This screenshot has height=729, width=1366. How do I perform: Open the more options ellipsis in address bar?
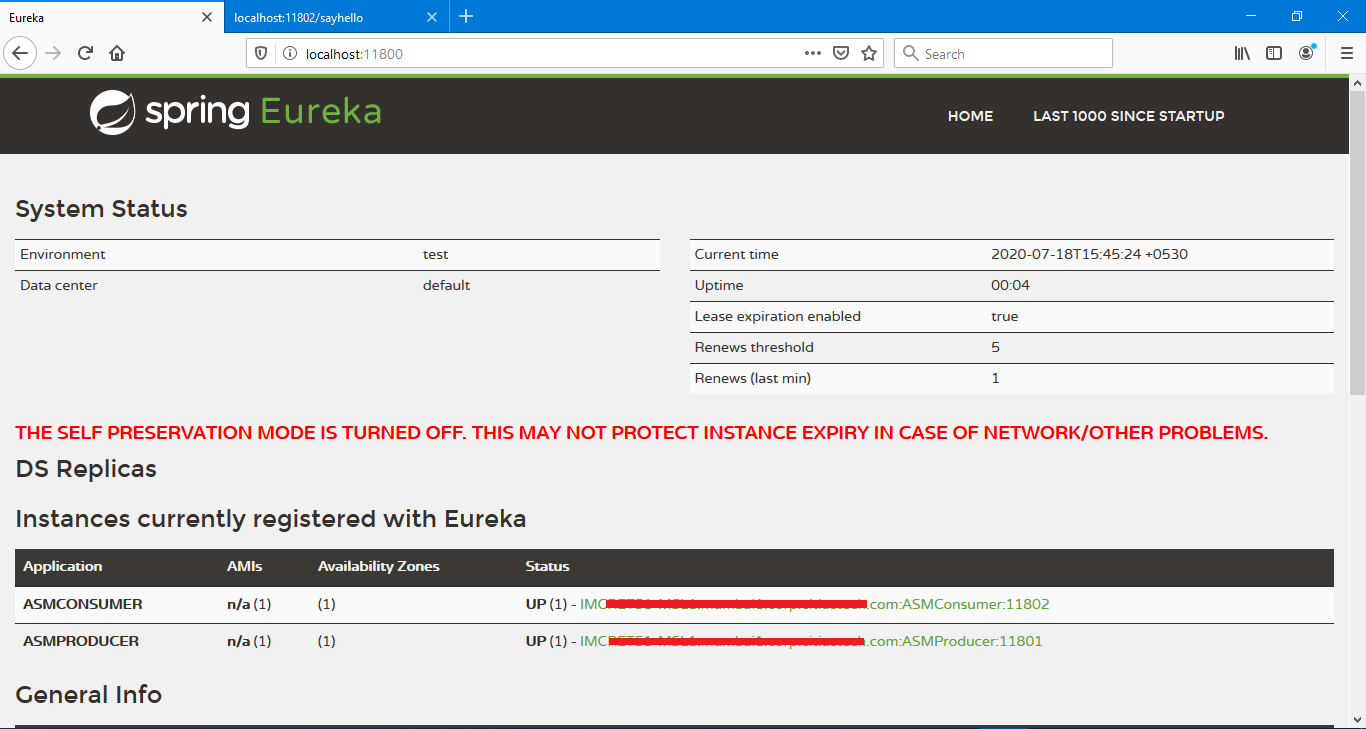pos(812,53)
